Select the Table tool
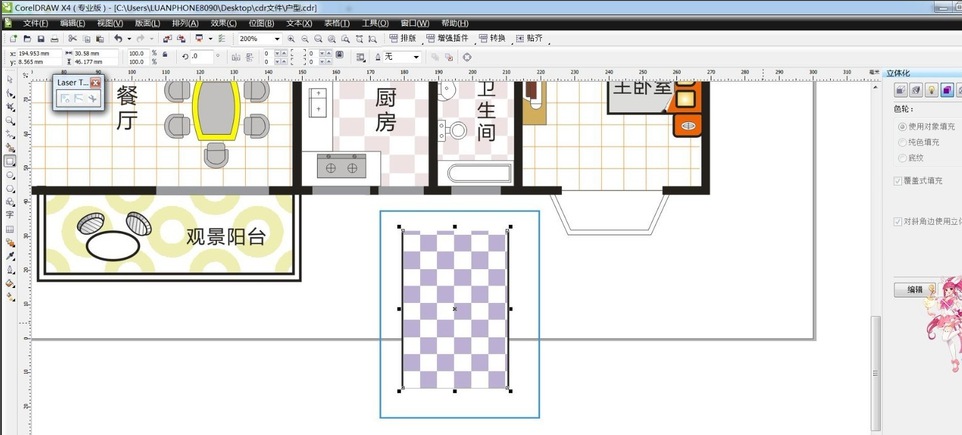This screenshot has height=435, width=962. point(10,229)
